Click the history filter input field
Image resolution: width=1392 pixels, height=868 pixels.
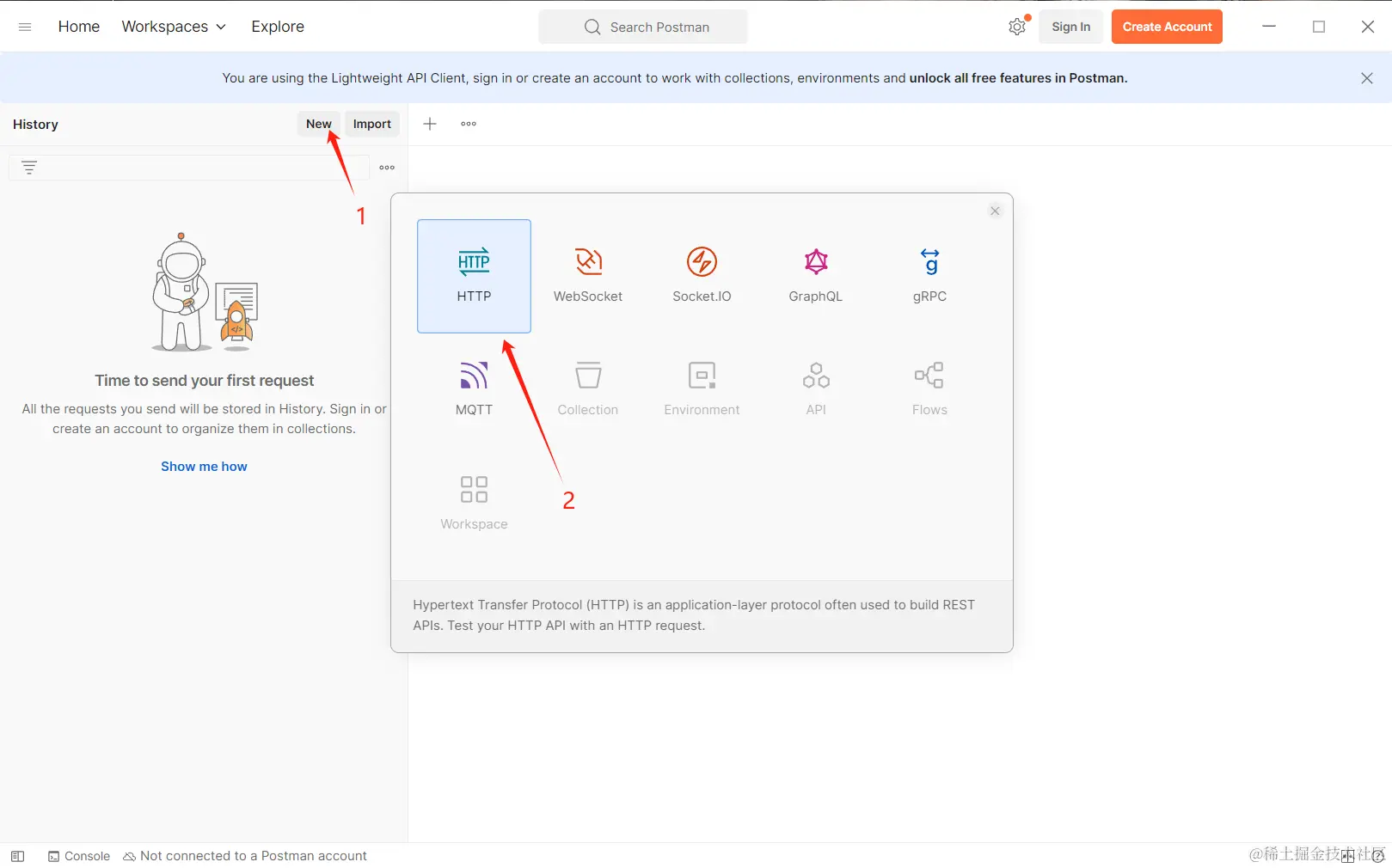189,168
